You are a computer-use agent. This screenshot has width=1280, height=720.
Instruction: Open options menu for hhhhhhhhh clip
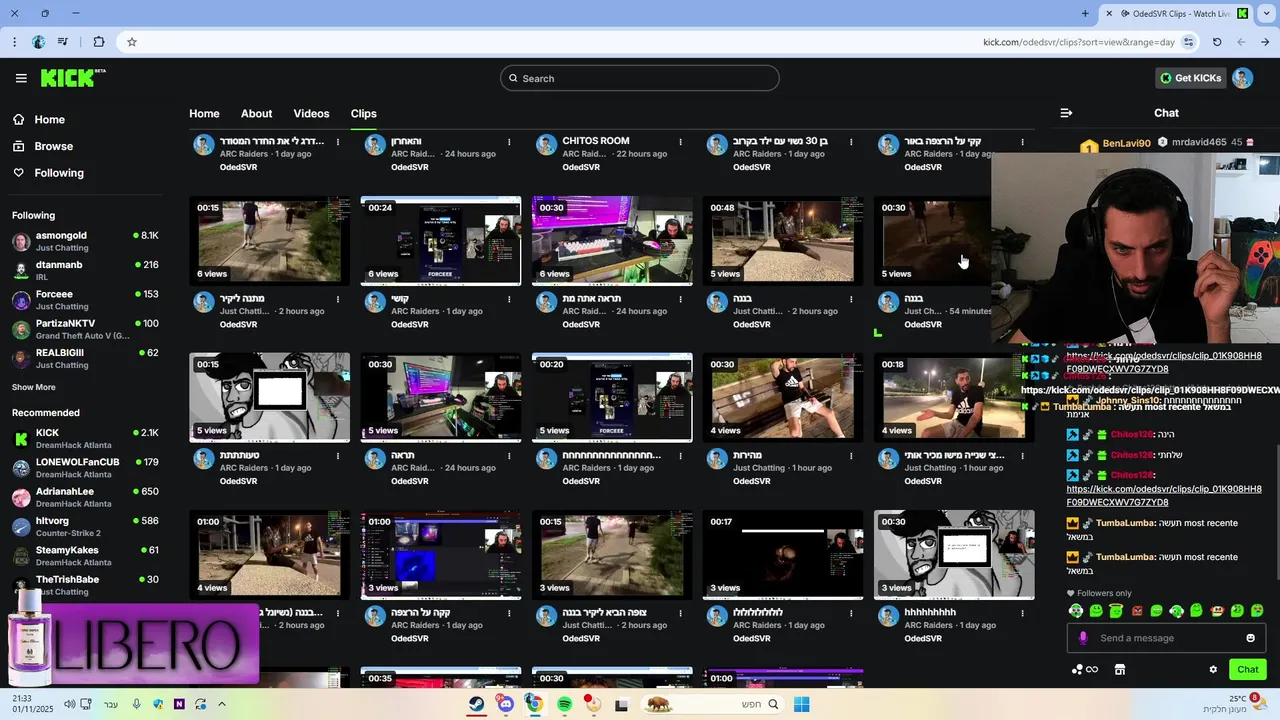click(x=1022, y=613)
